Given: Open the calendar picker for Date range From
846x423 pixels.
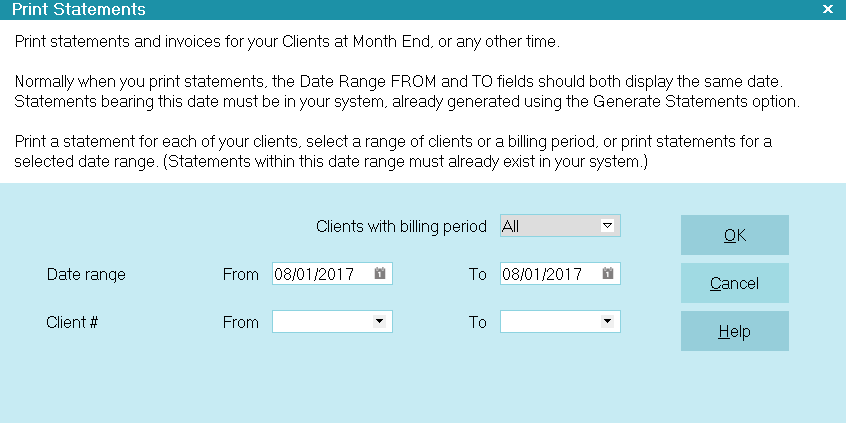Looking at the screenshot, I should click(x=380, y=274).
